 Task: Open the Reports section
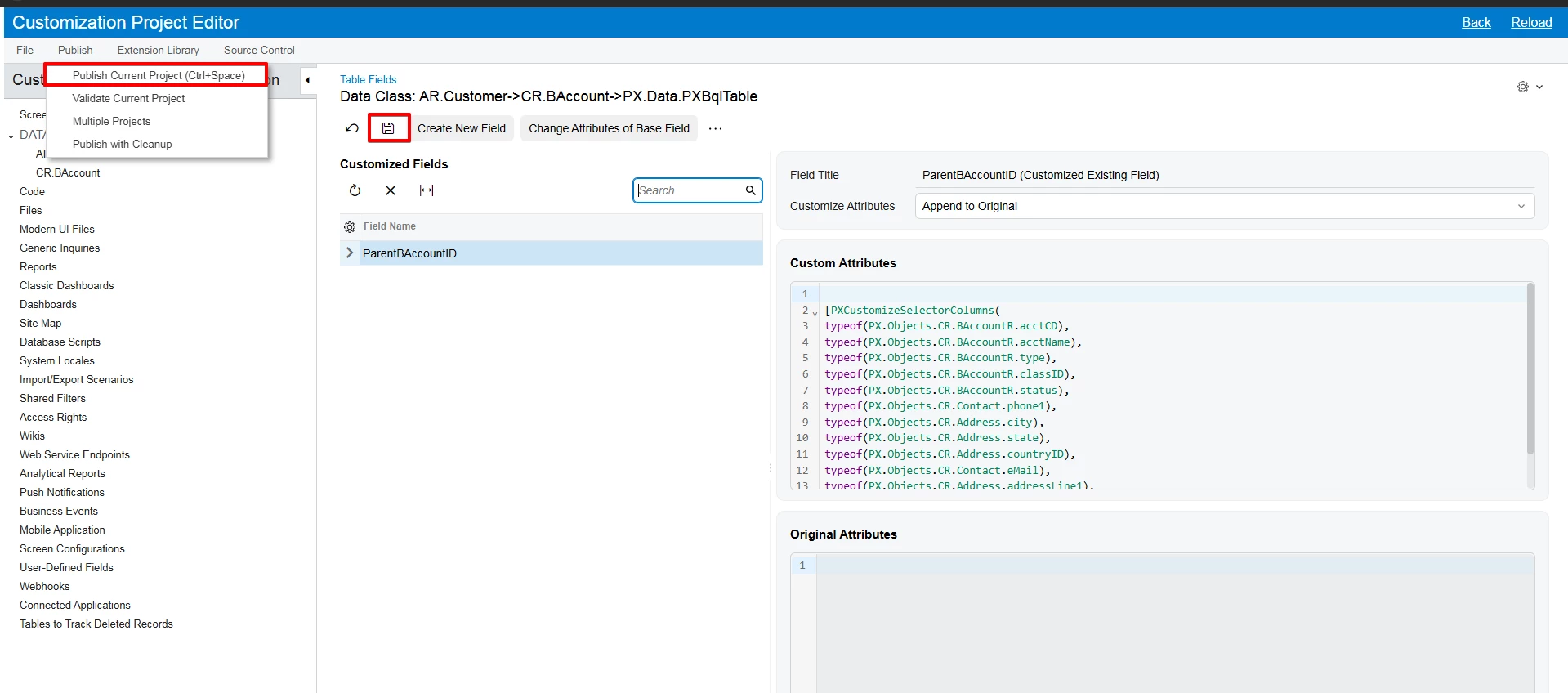pos(38,266)
